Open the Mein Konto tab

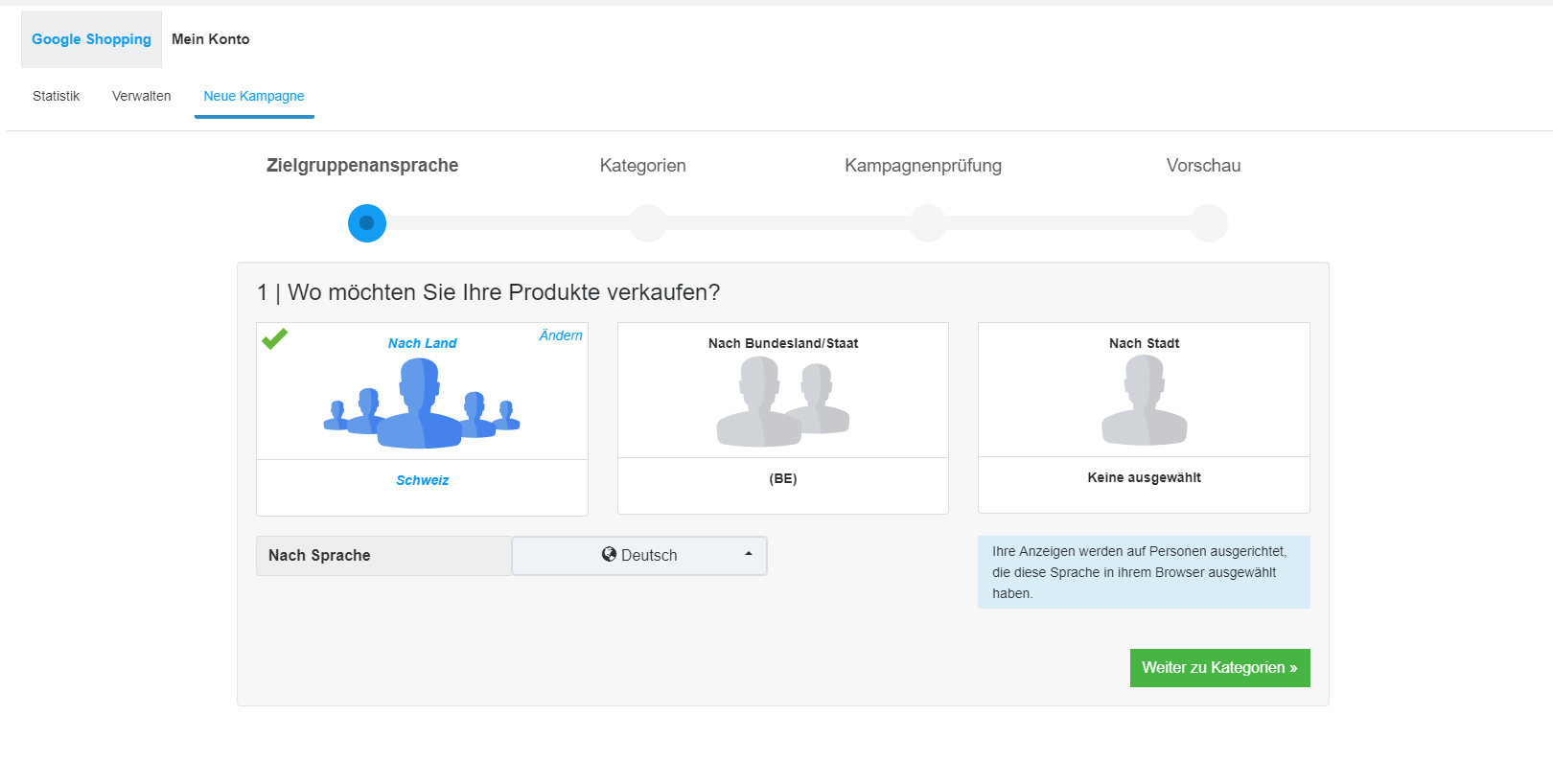click(211, 39)
